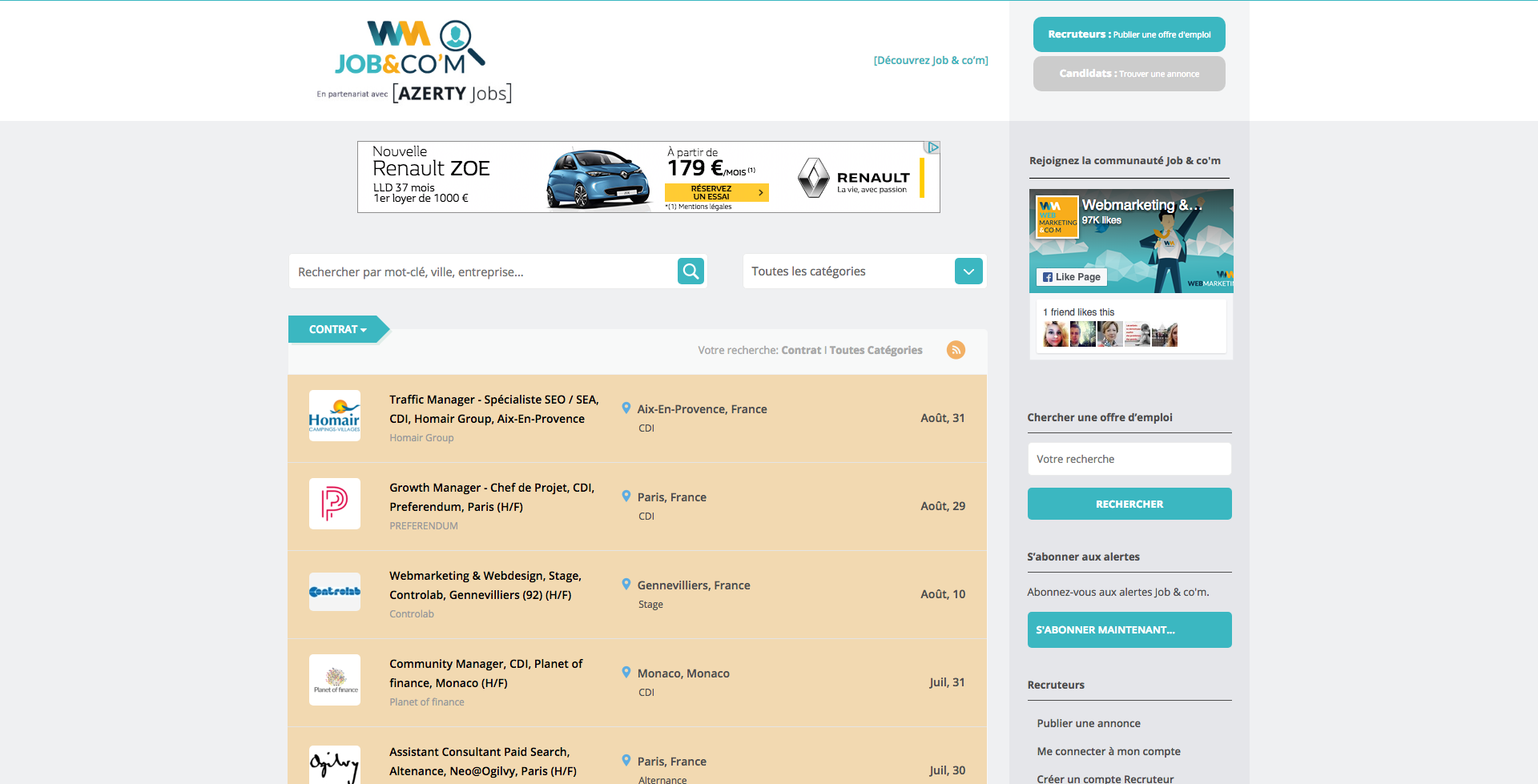Viewport: 1538px width, 784px height.
Task: Click the Webmarketing & Co'm page avatar
Action: coord(1057,216)
